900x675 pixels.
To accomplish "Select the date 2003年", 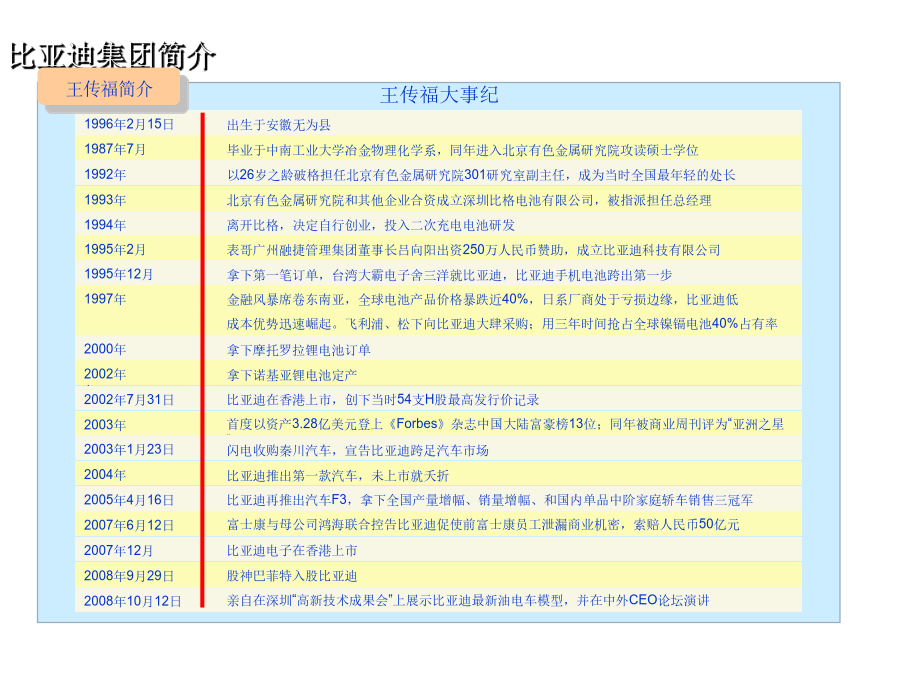I will (105, 425).
